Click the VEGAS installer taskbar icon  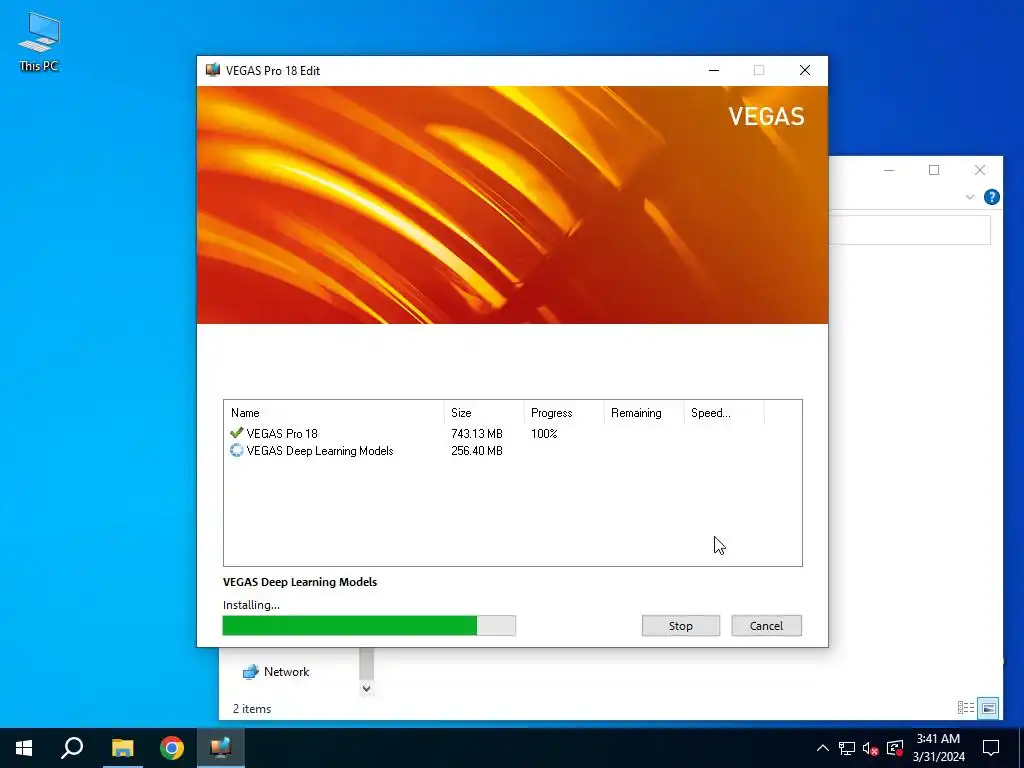[x=221, y=748]
